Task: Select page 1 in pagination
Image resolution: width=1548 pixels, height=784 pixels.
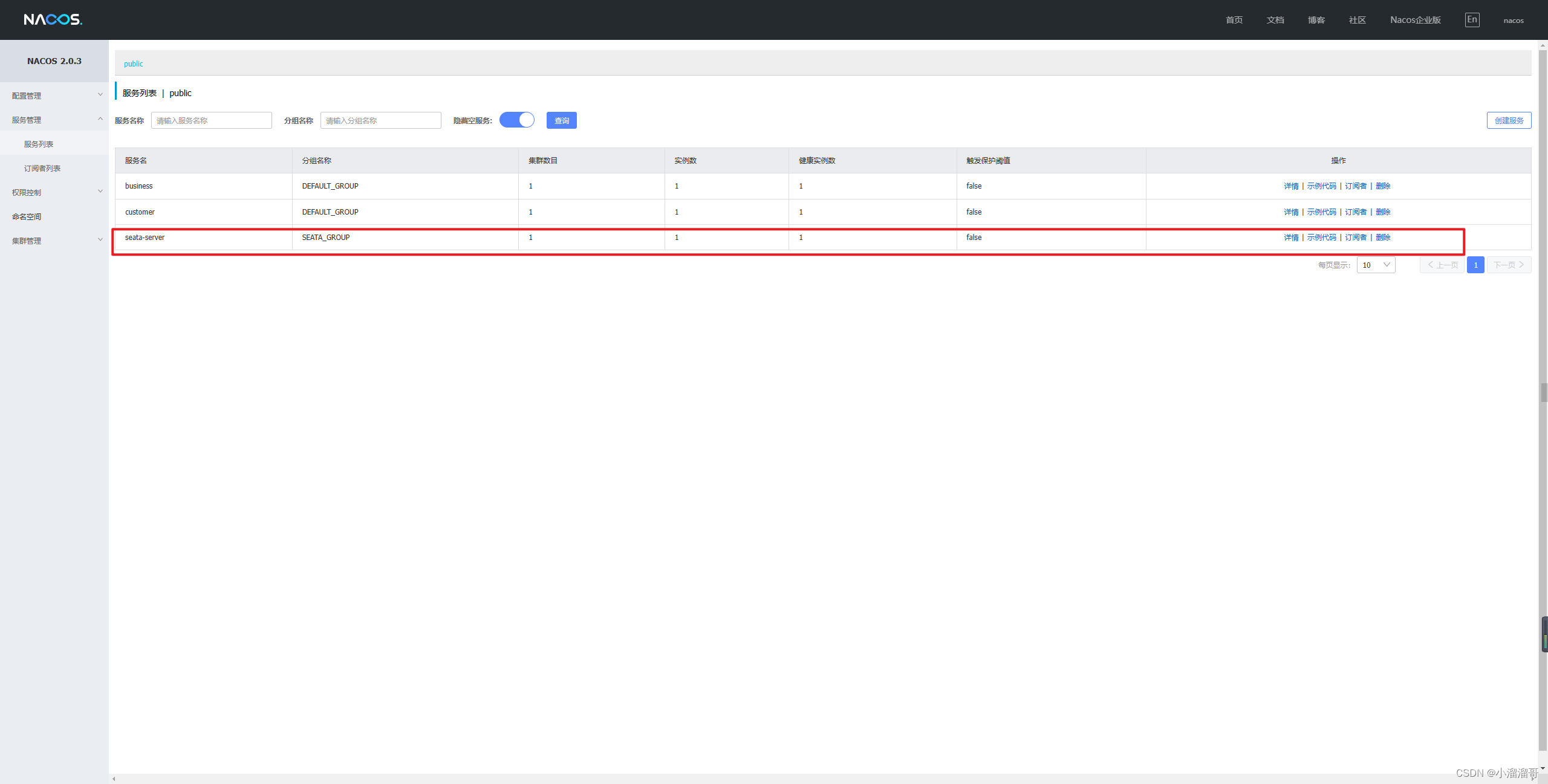Action: pos(1475,265)
